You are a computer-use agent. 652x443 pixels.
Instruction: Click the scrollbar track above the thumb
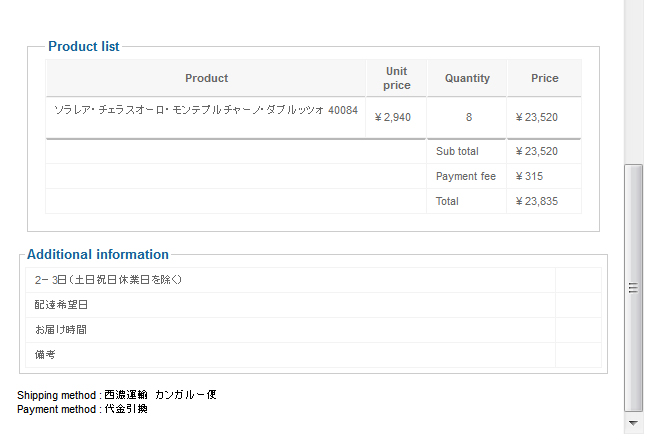coord(632,80)
